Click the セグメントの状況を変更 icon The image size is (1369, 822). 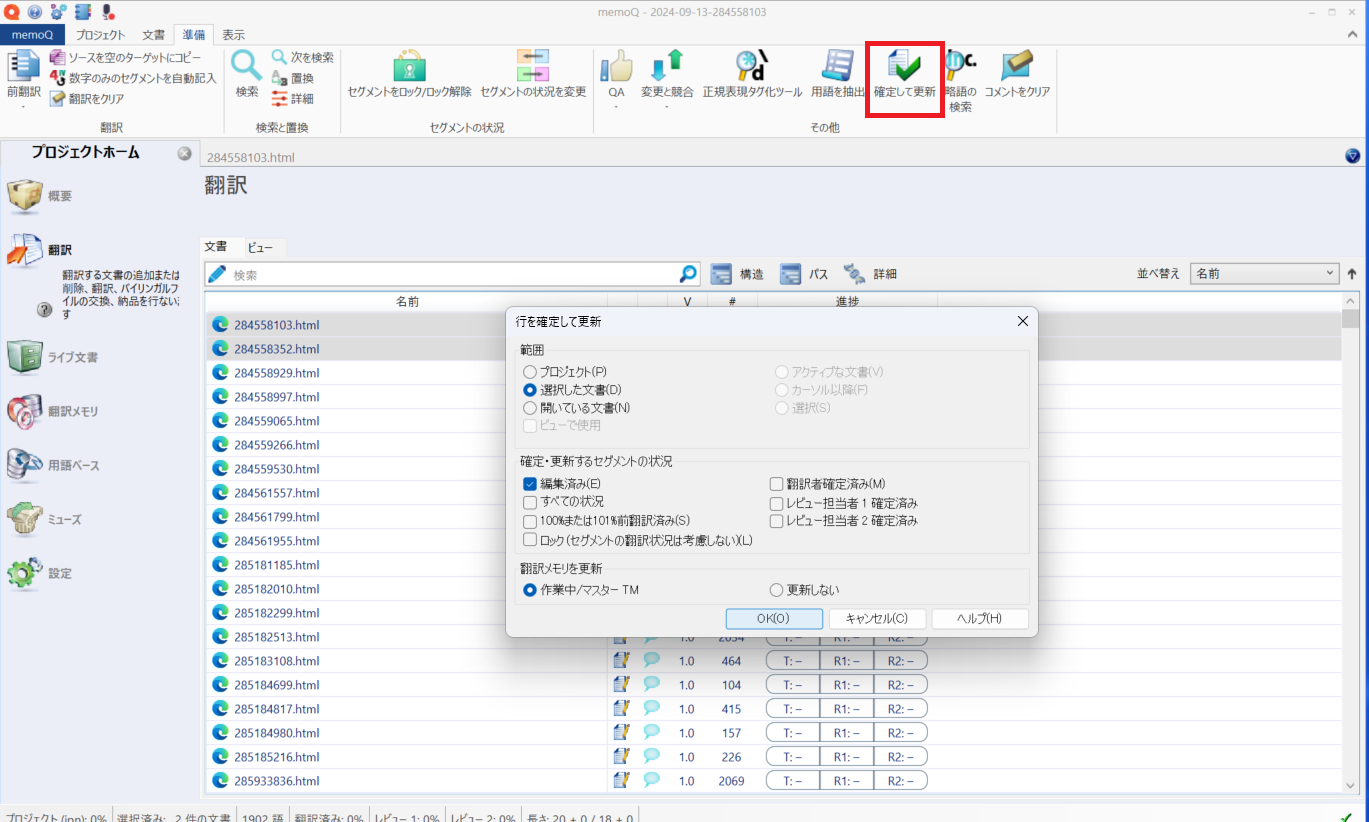[533, 66]
